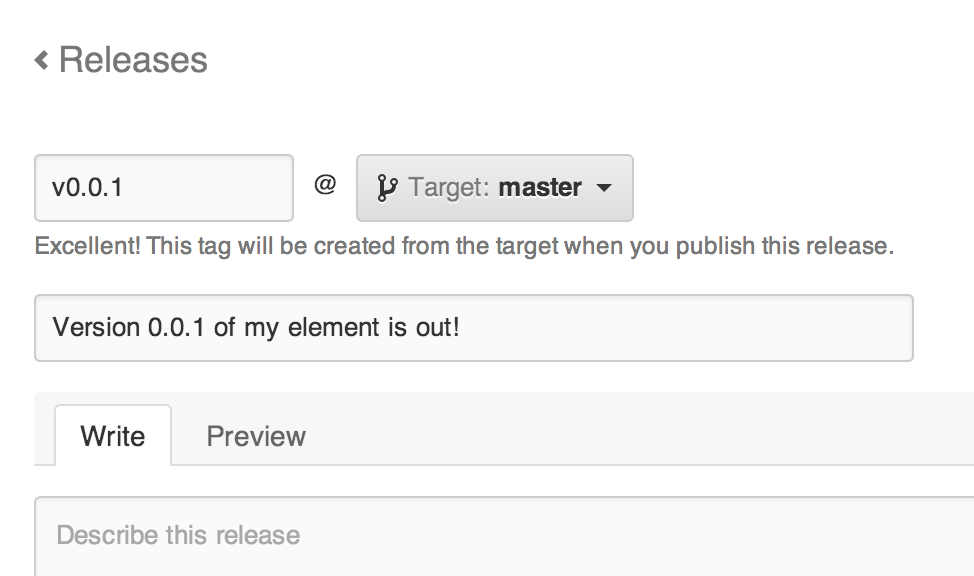Viewport: 974px width, 576px height.
Task: Click inside the Describe this release textarea
Action: (x=473, y=535)
